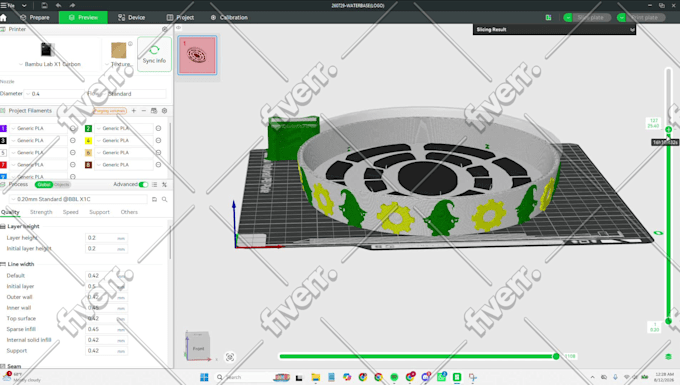Screen dimensions: 680x385
Task: Click the Home icon in top bar
Action: point(3,18)
